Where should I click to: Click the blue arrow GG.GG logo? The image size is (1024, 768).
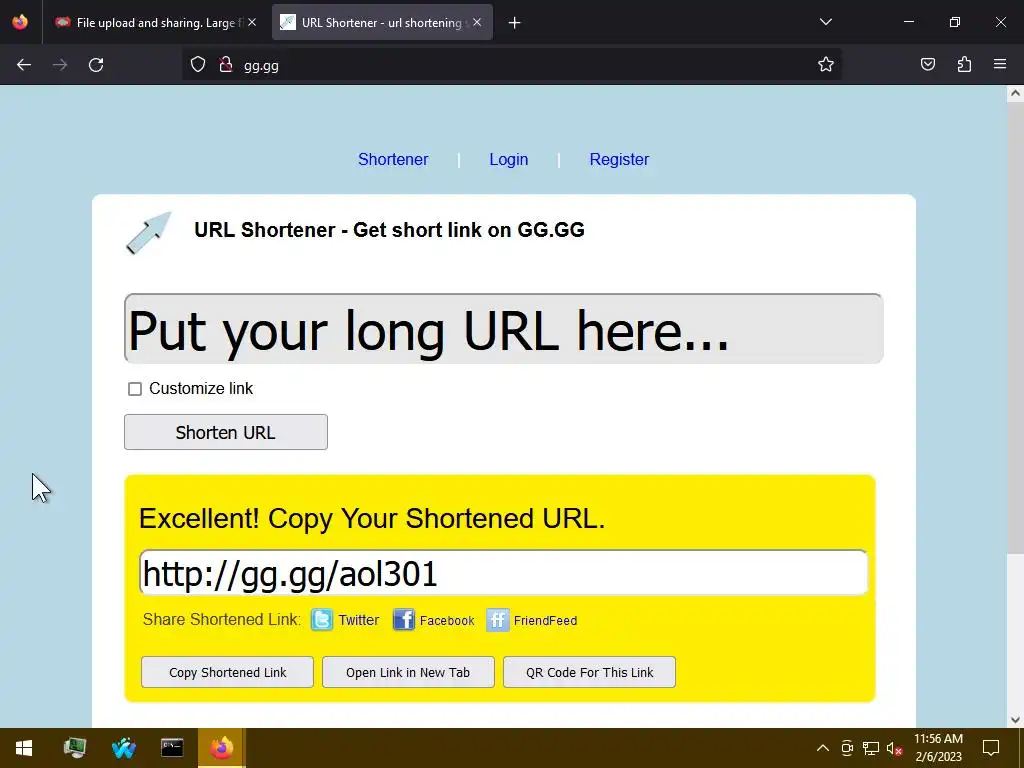pos(149,232)
